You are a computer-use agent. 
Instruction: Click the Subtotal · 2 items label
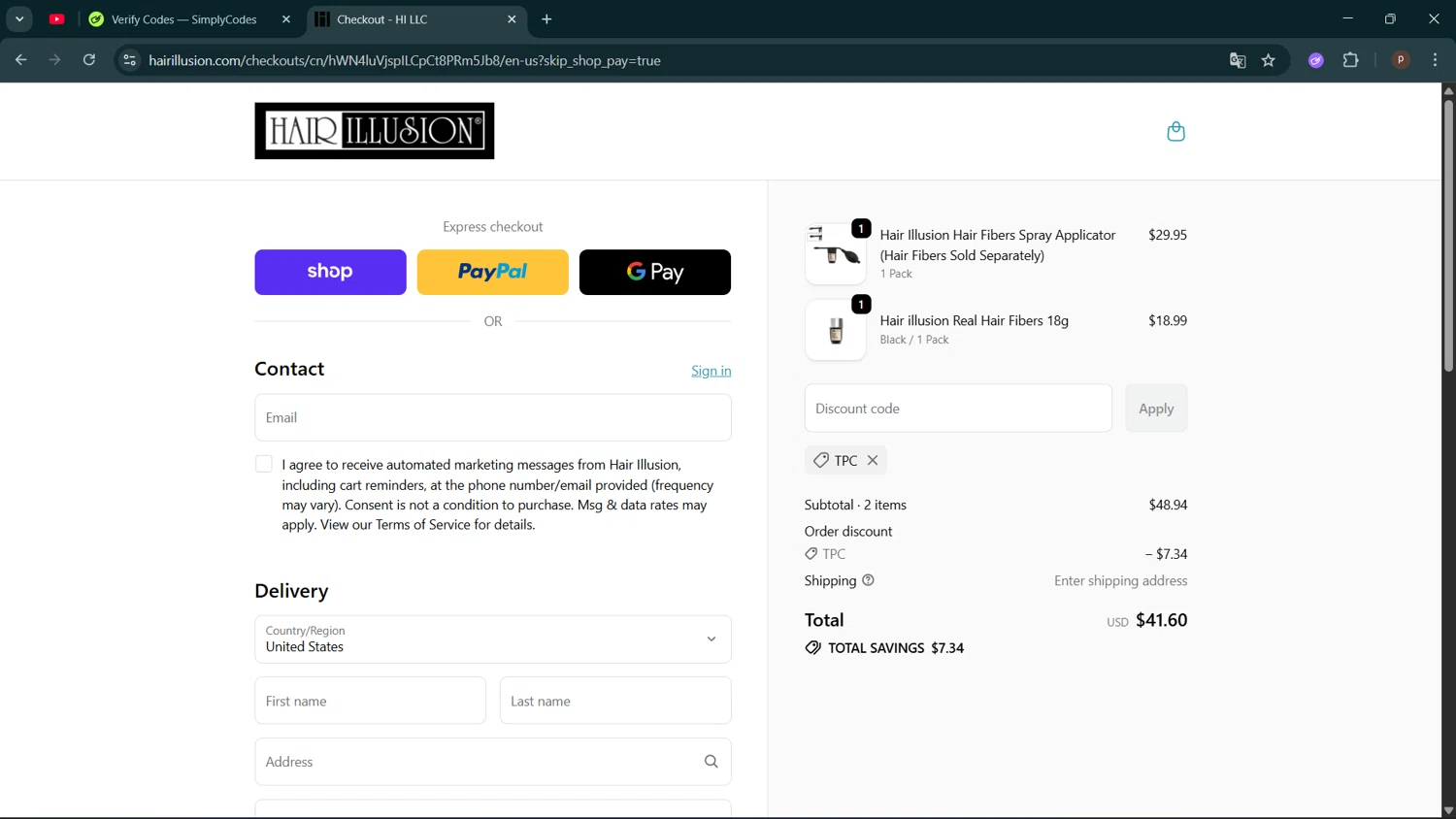(855, 505)
